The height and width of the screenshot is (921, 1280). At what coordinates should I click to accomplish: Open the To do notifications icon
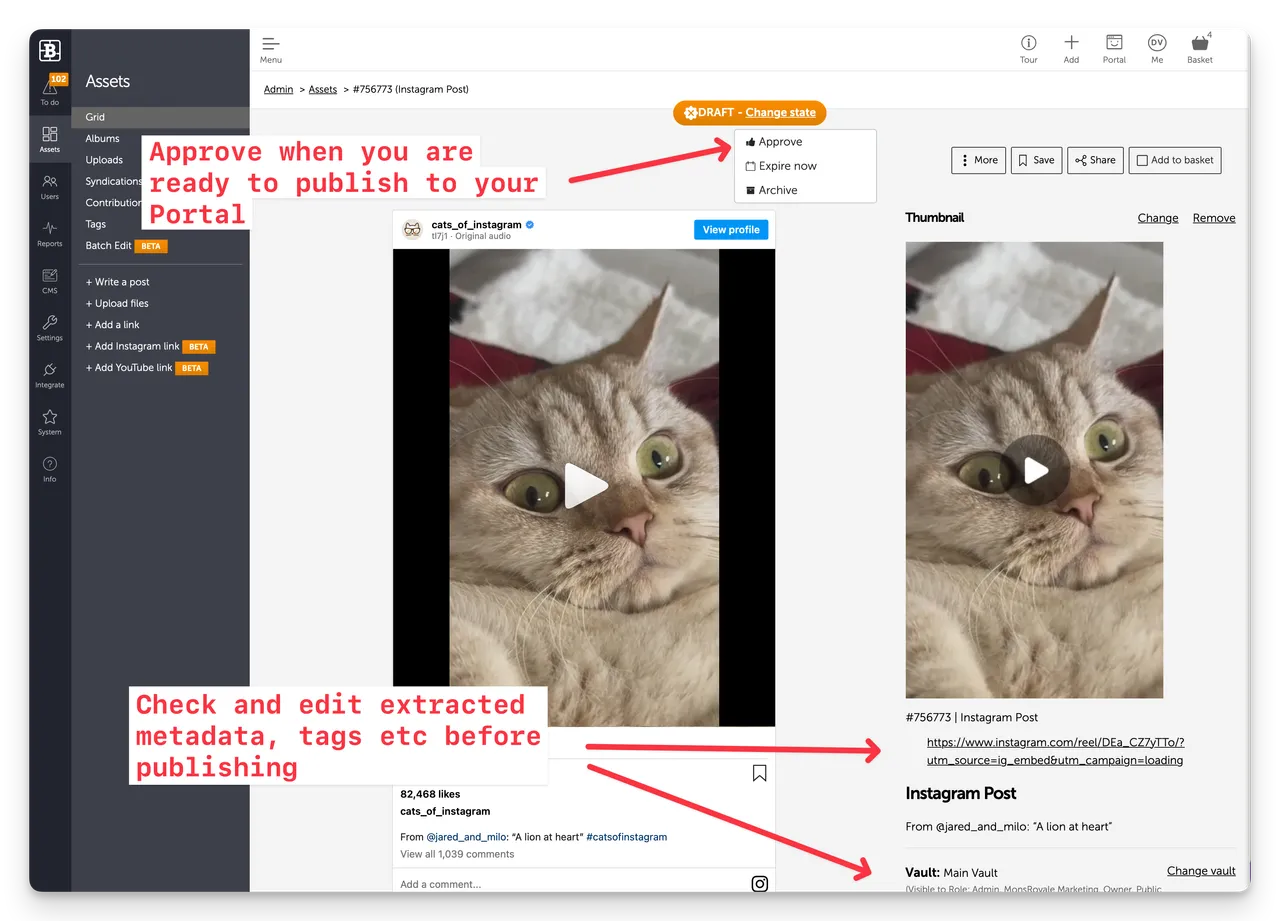click(x=50, y=90)
